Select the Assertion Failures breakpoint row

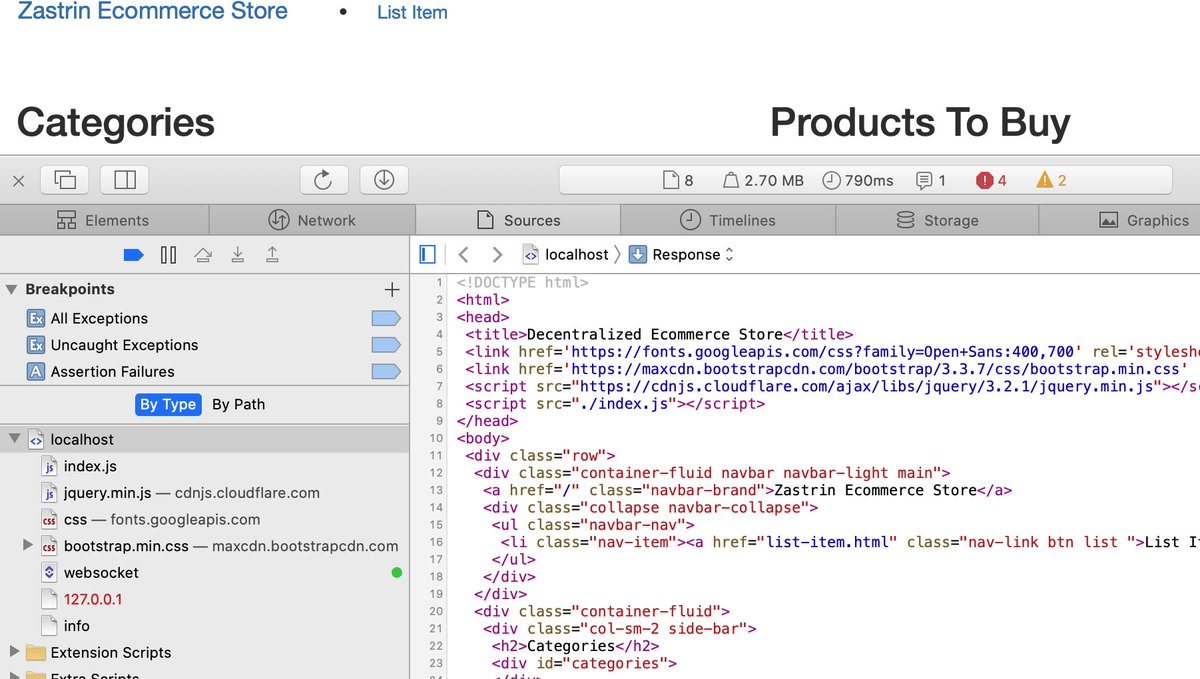[x=204, y=371]
